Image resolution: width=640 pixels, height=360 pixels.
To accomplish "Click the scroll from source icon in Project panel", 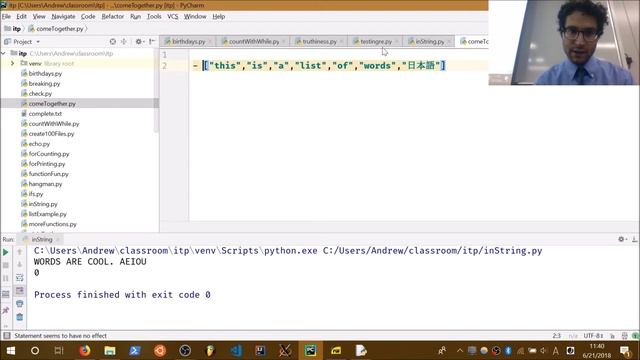I will [x=113, y=42].
